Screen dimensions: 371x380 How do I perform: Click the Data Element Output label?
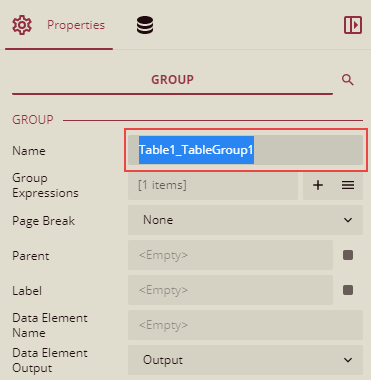pyautogui.click(x=50, y=360)
